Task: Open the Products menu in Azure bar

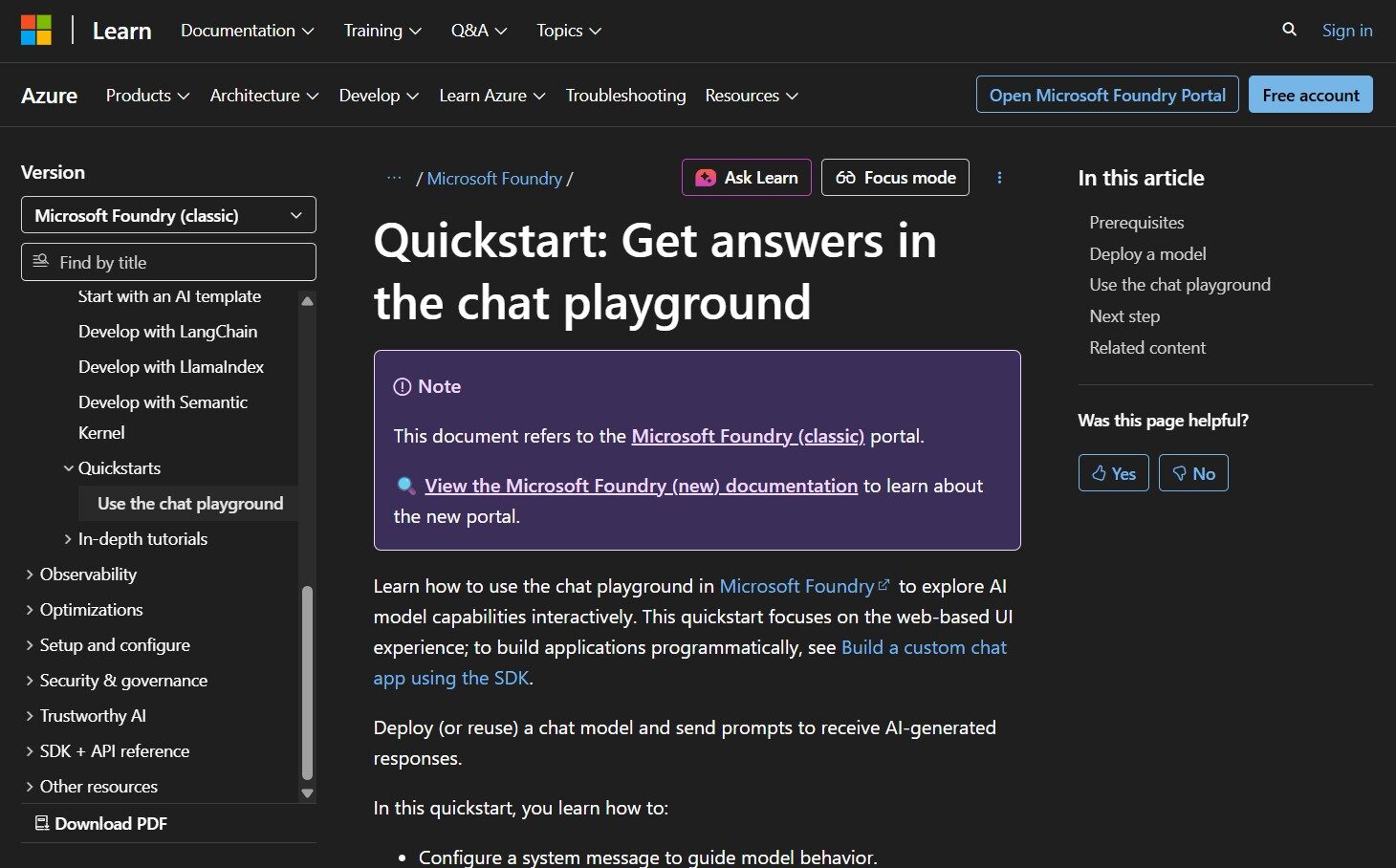Action: pos(147,96)
